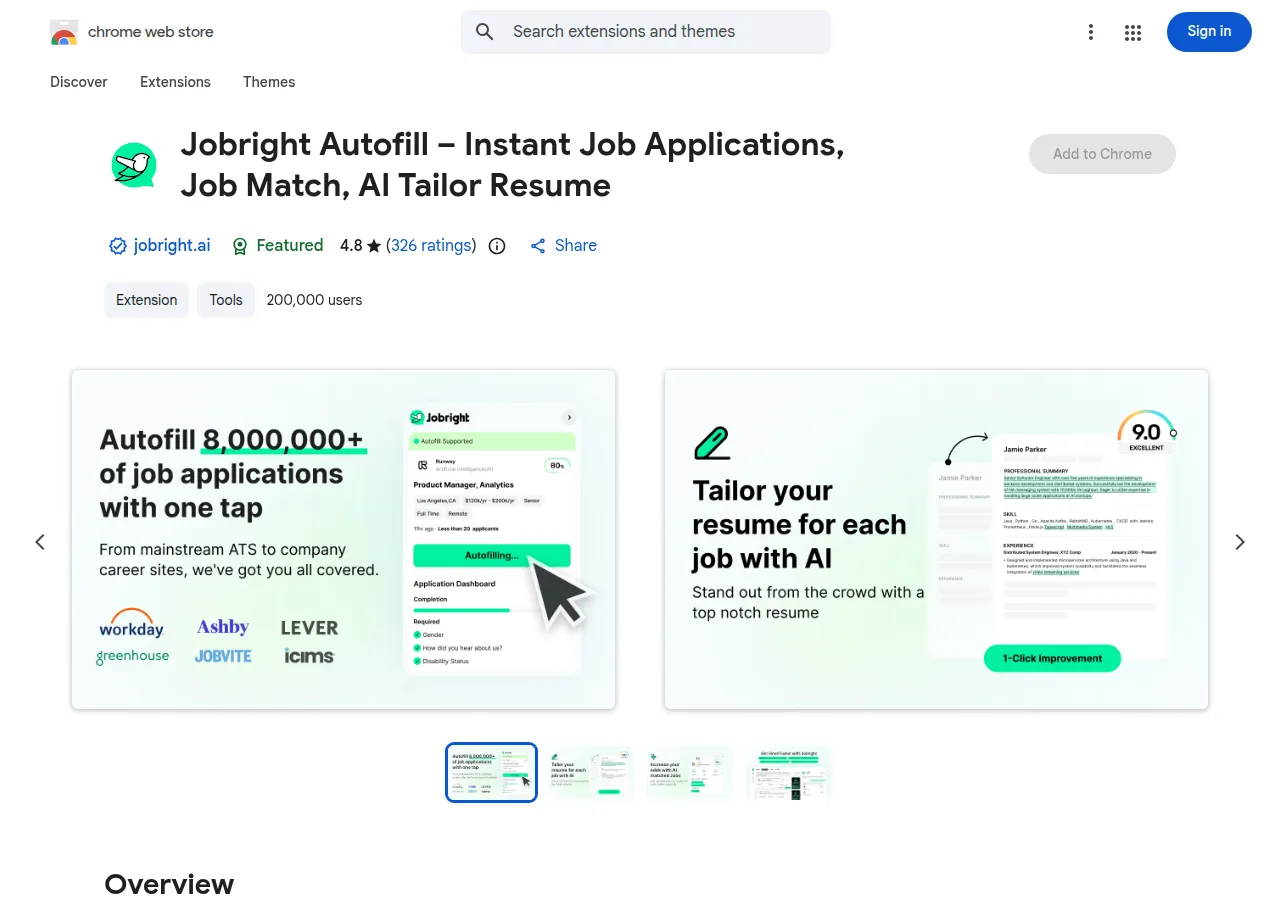Click the Overview heading
The height and width of the screenshot is (900, 1280).
point(169,884)
